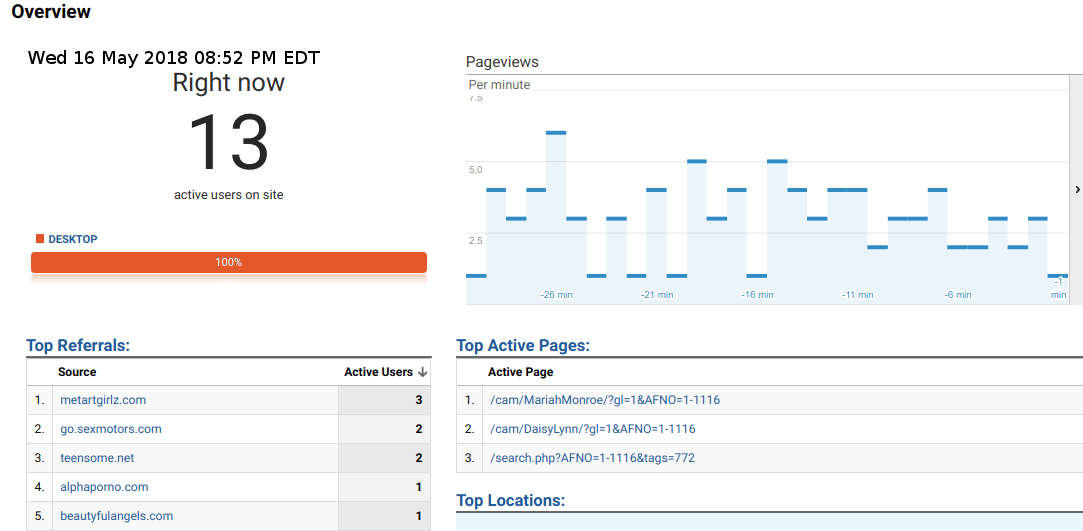
Task: Click the Source column header
Action: tap(77, 372)
